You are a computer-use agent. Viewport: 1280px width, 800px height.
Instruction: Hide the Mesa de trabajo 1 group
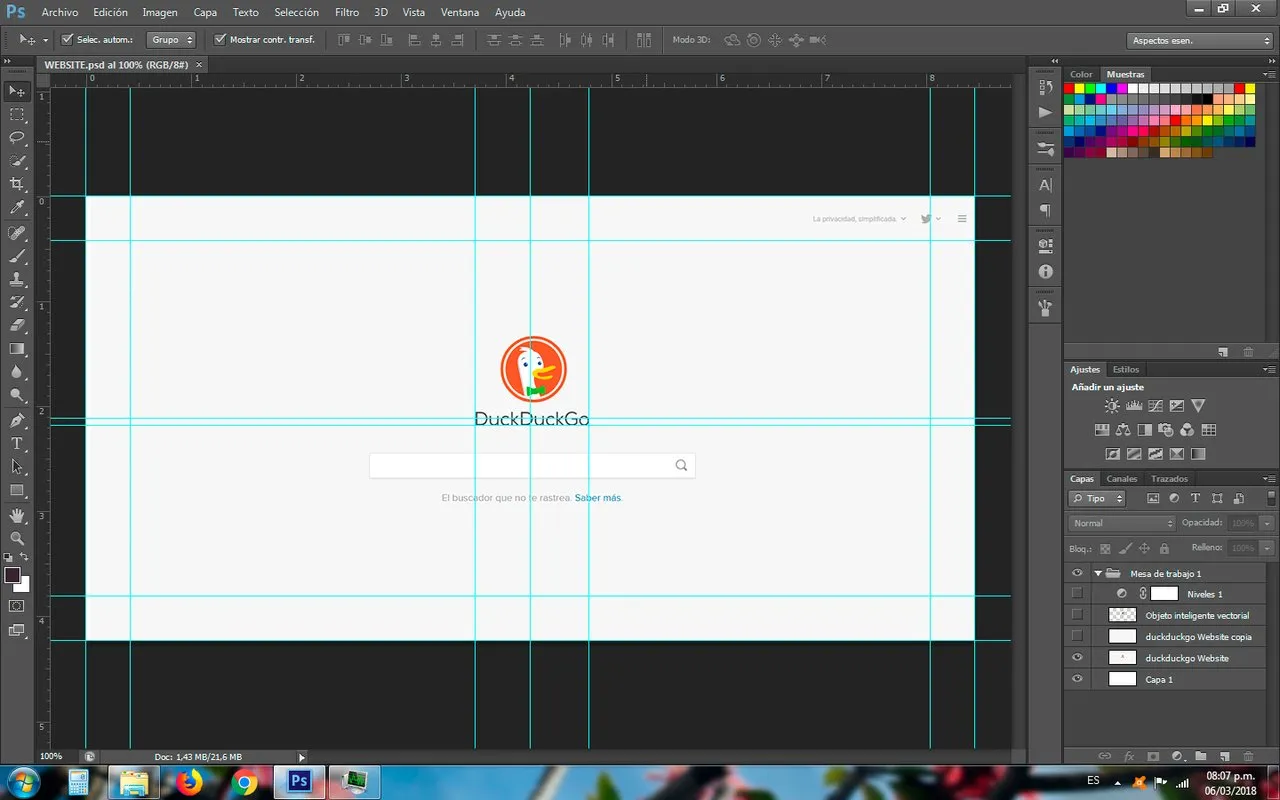[x=1077, y=574]
